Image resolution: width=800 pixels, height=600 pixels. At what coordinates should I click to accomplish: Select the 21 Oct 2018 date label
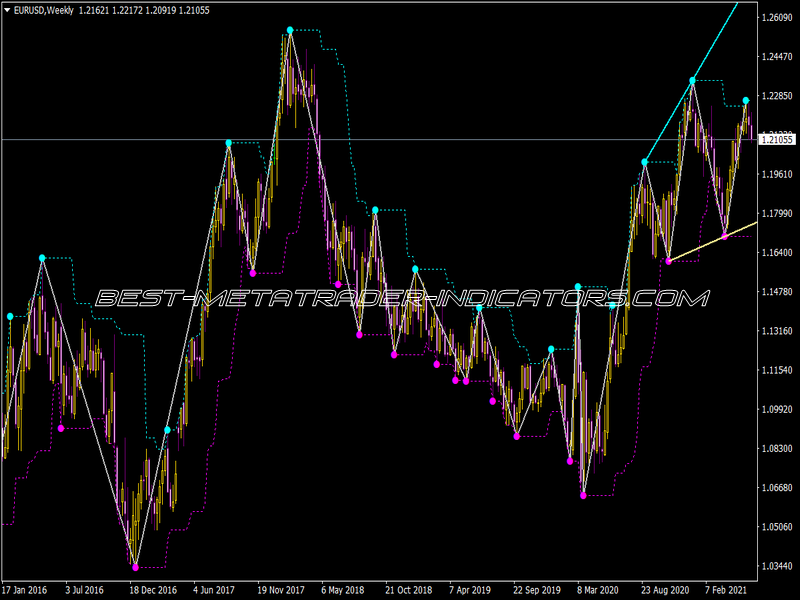tap(408, 590)
